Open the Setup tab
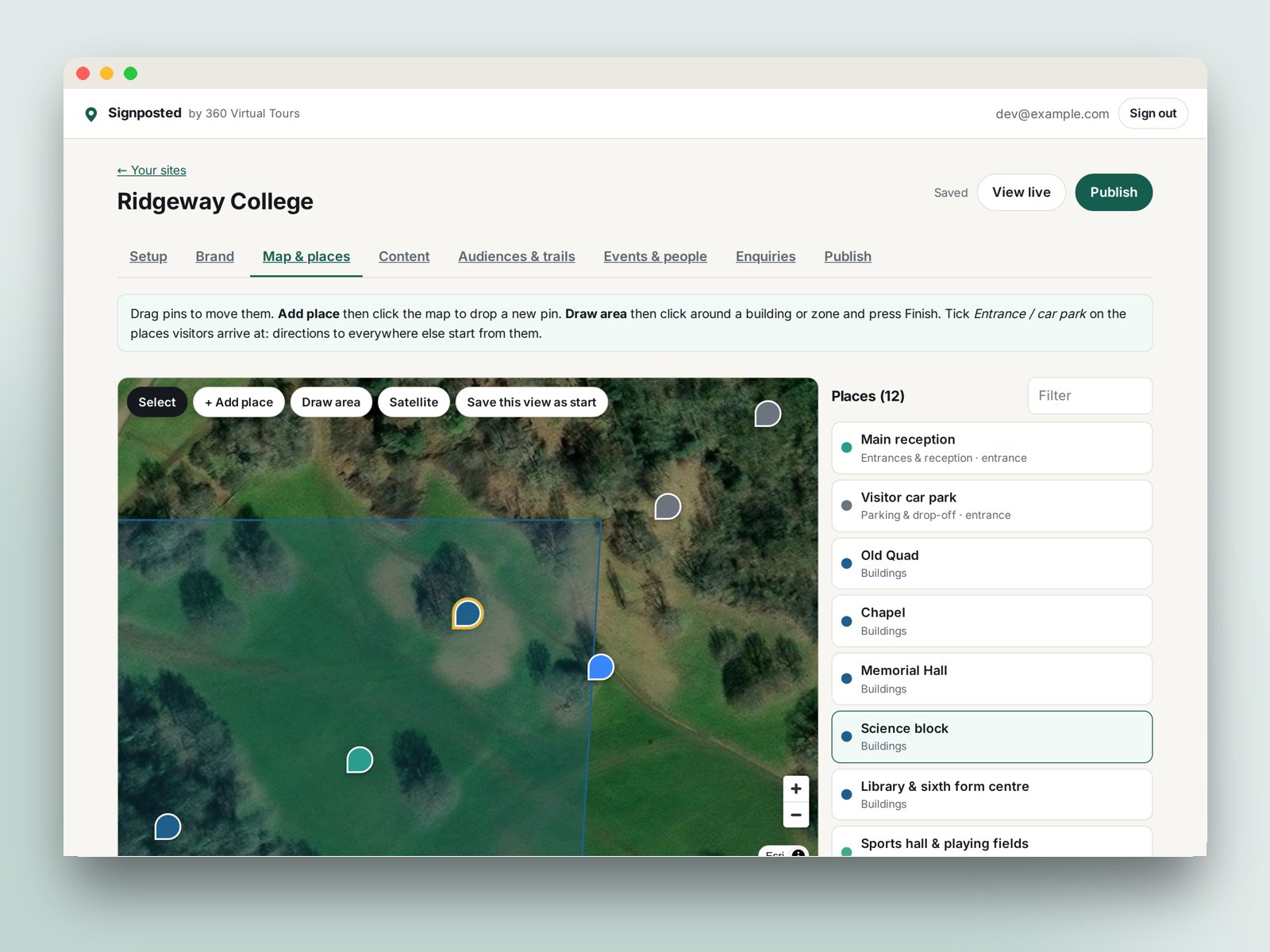 click(148, 256)
